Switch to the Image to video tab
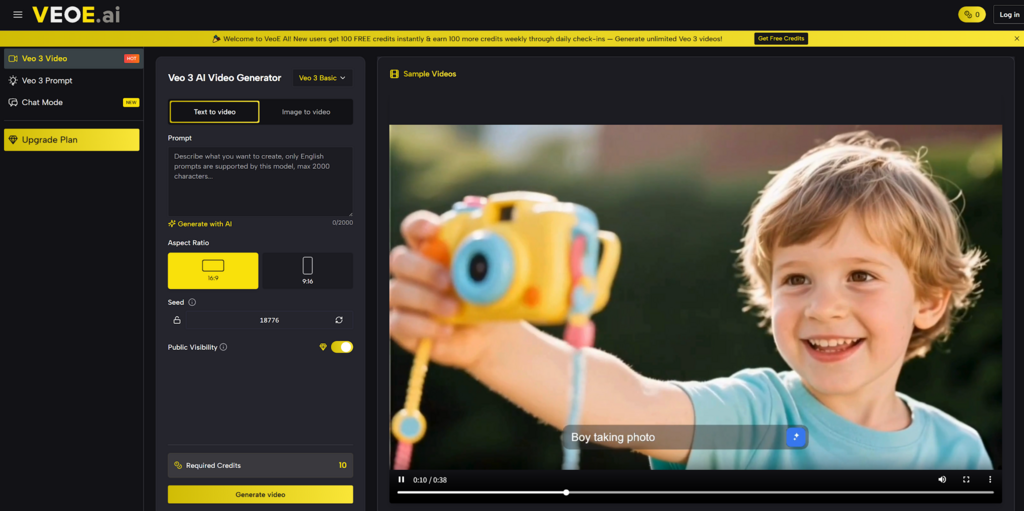The image size is (1024, 511). pos(306,112)
